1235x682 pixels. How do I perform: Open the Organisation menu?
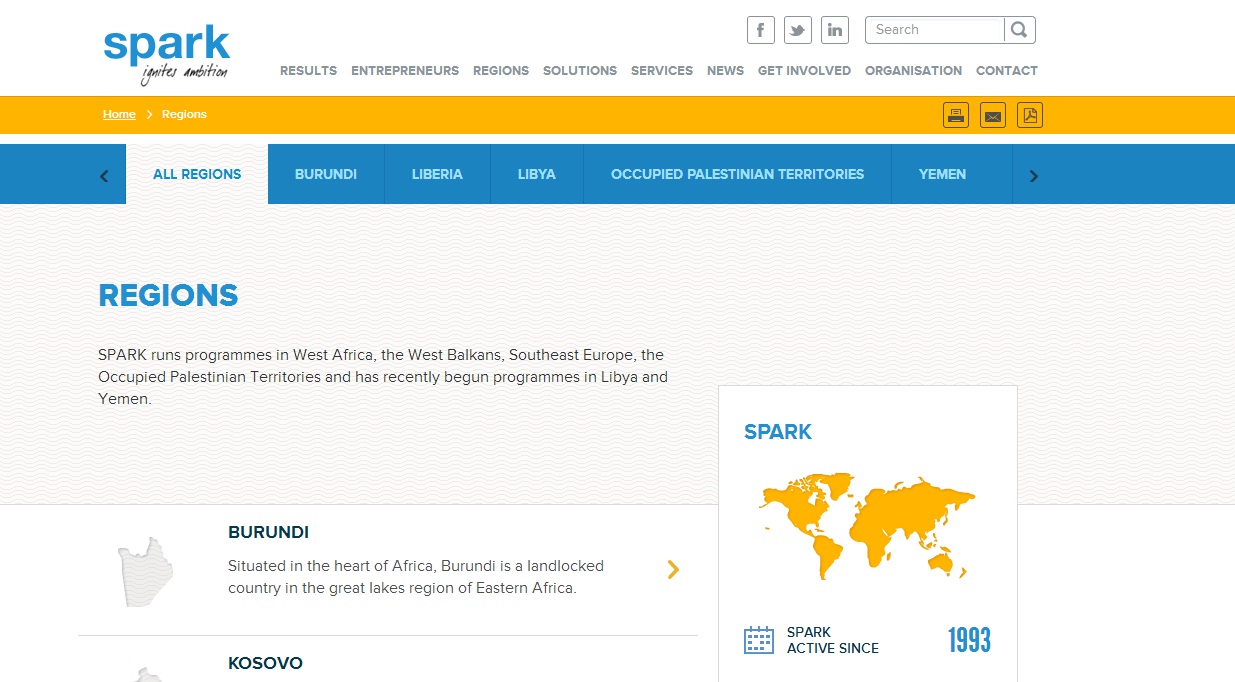[x=913, y=71]
